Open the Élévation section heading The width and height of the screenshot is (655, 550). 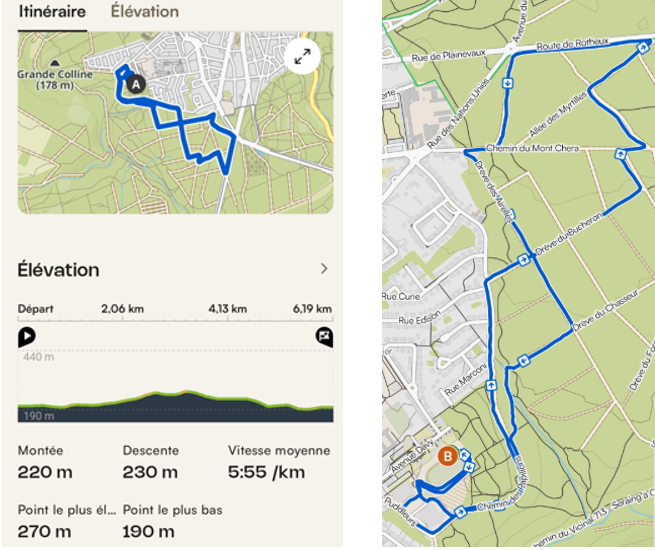tap(58, 270)
